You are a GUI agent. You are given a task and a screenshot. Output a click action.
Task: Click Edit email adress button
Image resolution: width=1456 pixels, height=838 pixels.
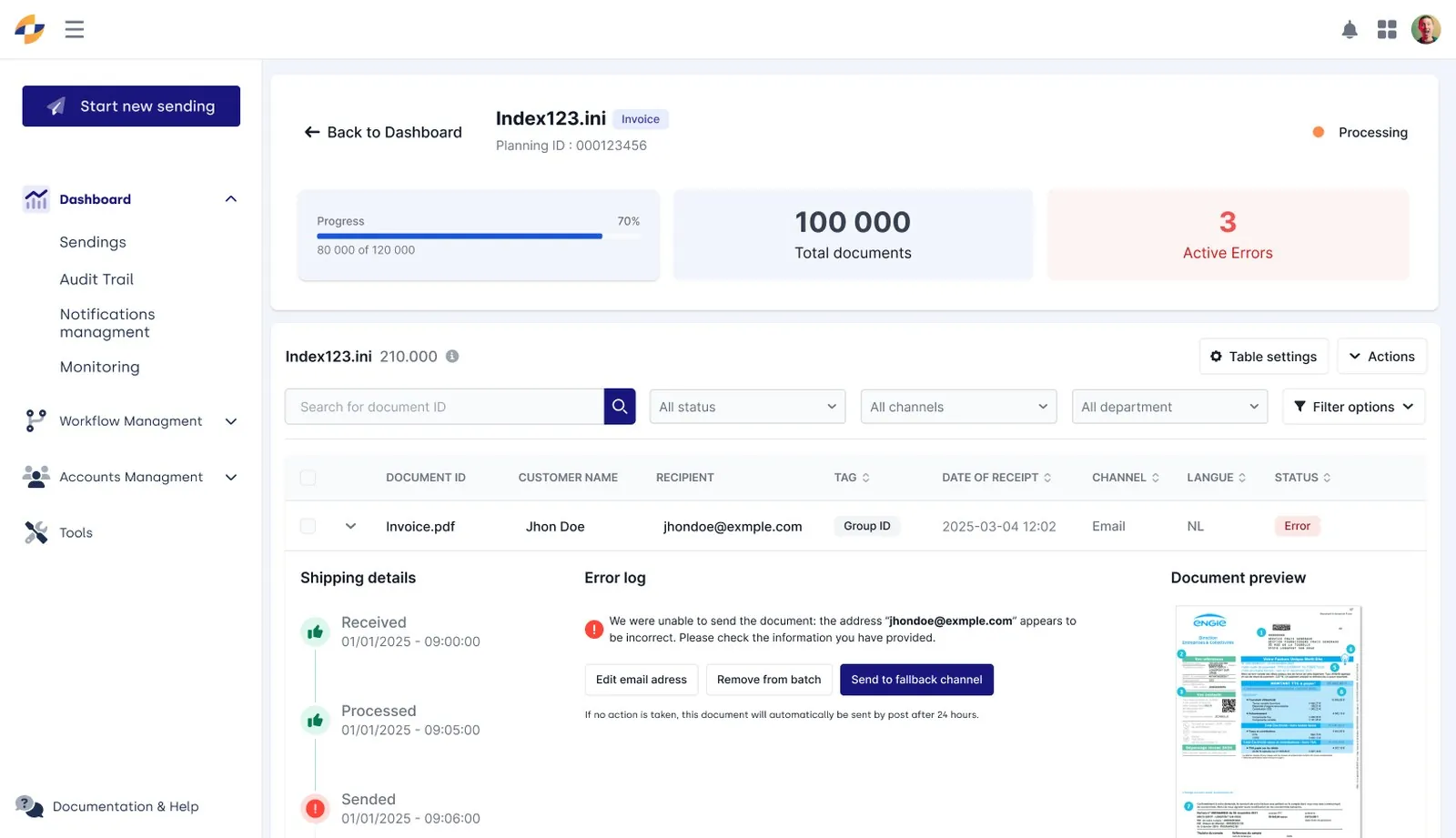(x=642, y=680)
